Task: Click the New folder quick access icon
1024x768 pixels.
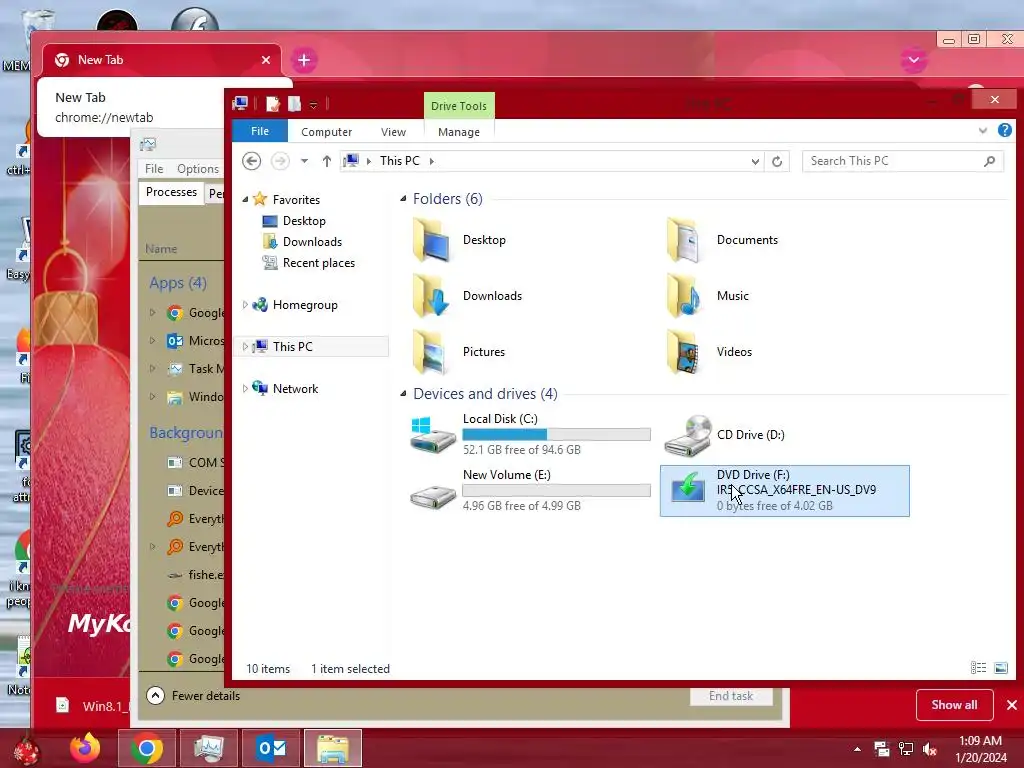Action: tap(295, 104)
